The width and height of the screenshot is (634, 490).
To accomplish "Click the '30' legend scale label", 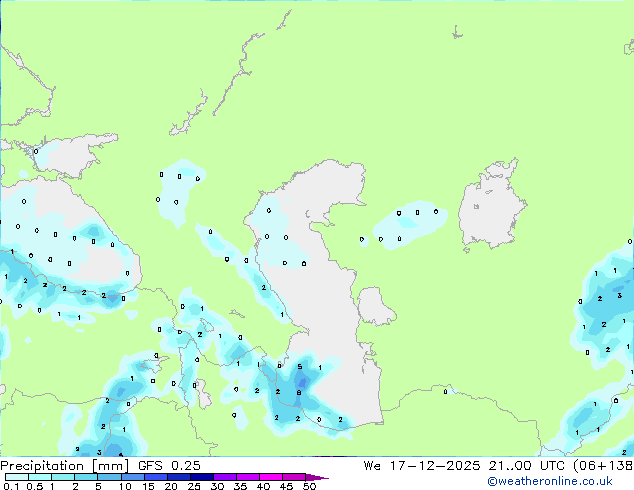I will coord(218,486).
